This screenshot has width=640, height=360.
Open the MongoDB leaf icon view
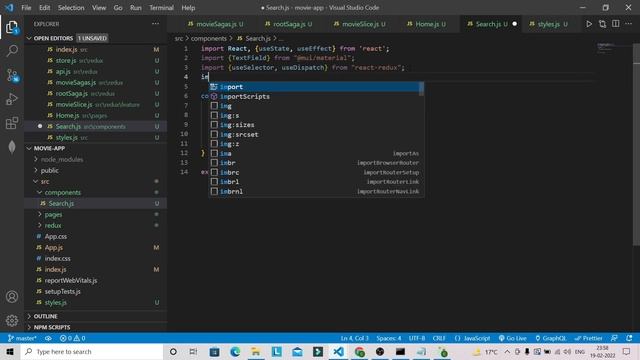[x=12, y=147]
